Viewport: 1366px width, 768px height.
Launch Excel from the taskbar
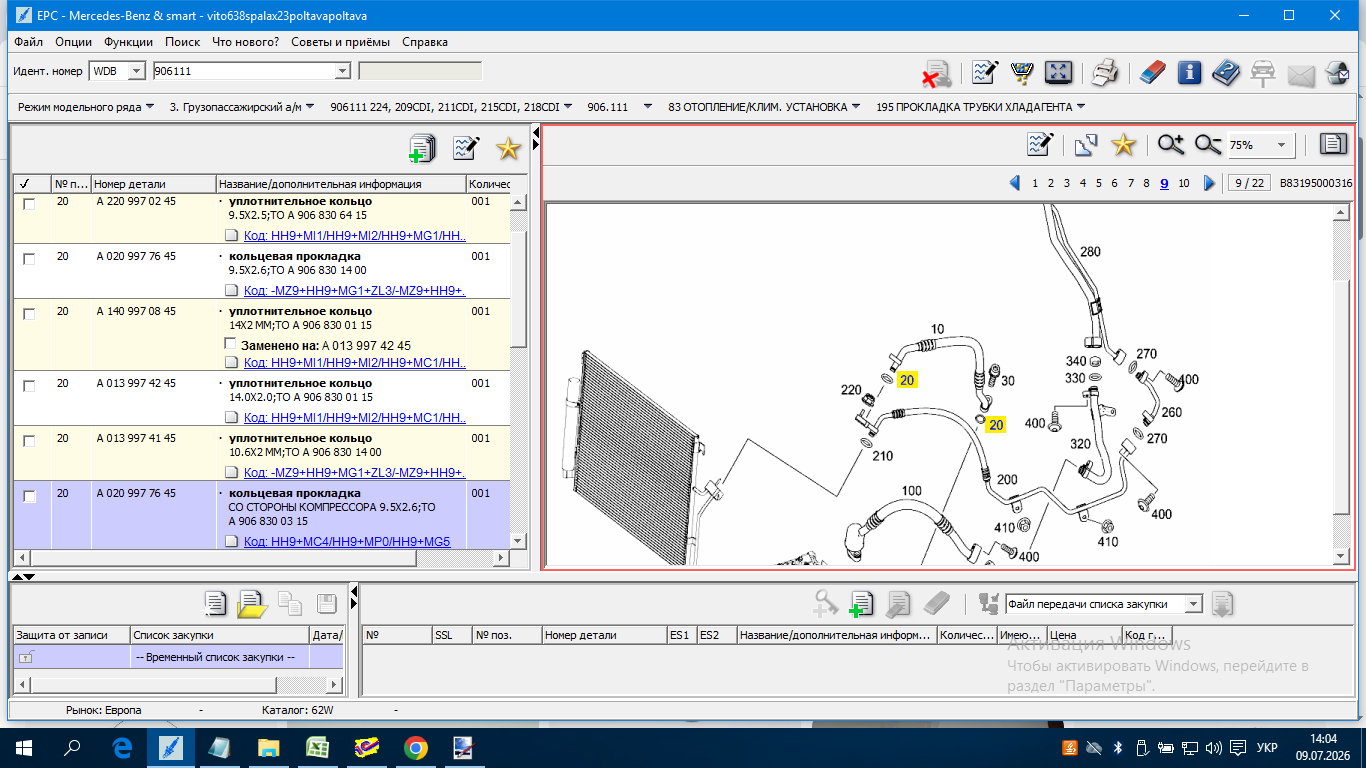(318, 748)
